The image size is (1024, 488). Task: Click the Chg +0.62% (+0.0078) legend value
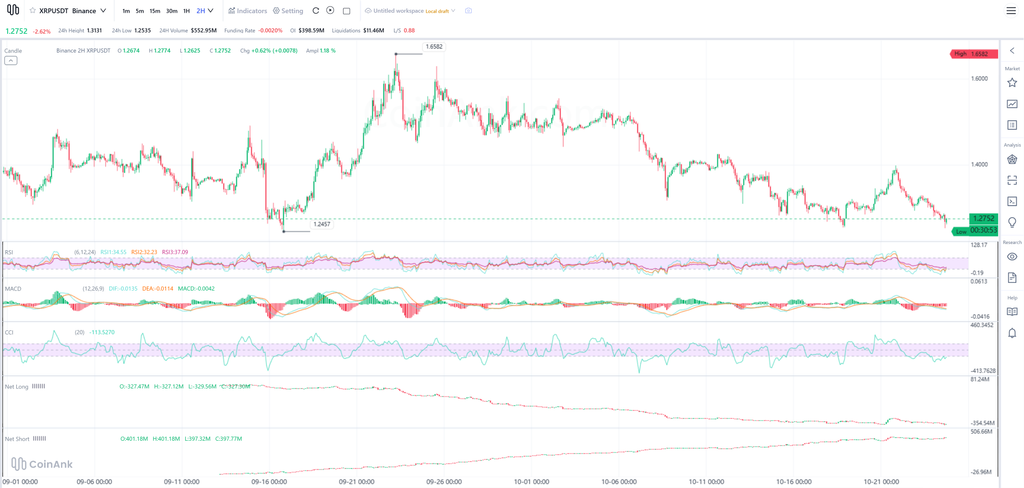pyautogui.click(x=270, y=50)
